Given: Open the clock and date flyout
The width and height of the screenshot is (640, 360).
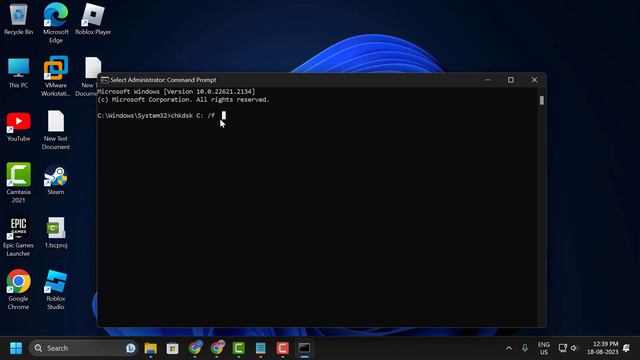Looking at the screenshot, I should pos(602,348).
